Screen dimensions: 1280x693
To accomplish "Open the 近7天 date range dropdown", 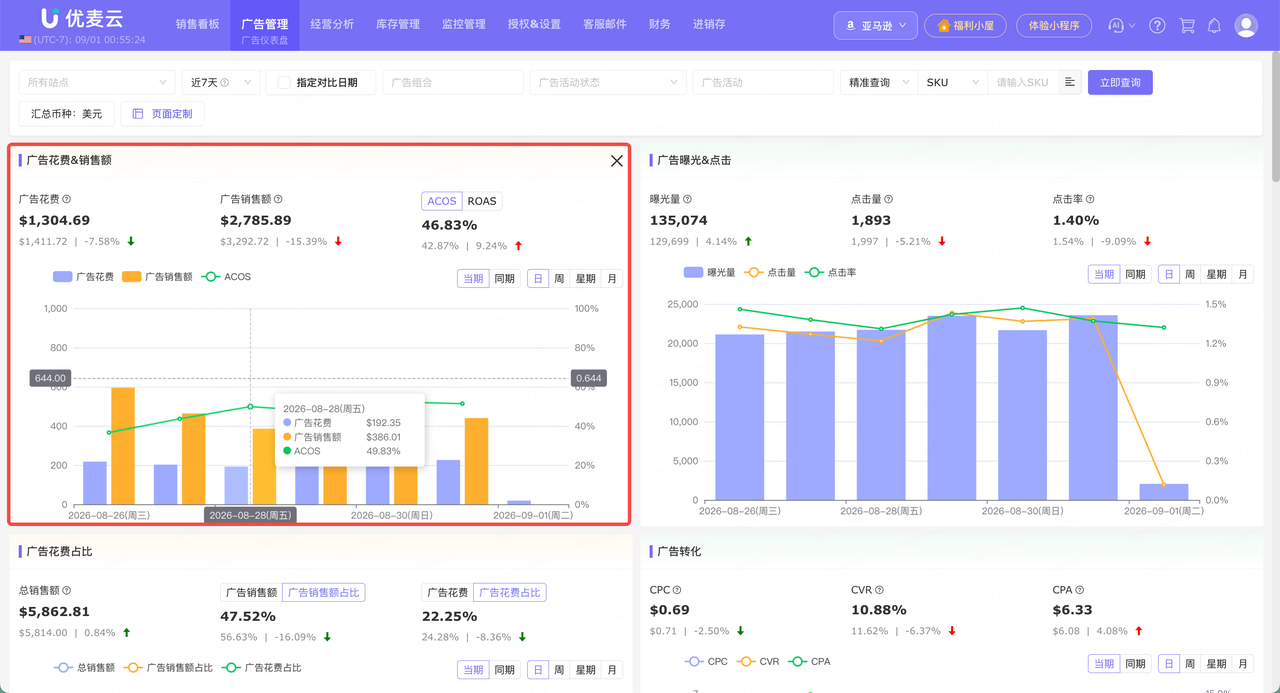I will coord(221,82).
